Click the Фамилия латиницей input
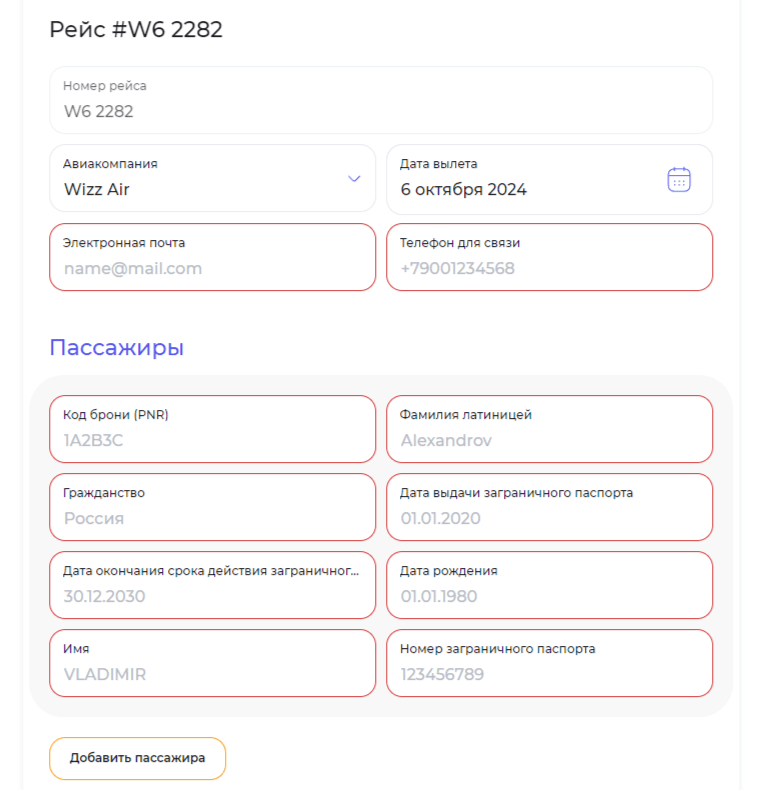768x790 pixels. tap(549, 429)
